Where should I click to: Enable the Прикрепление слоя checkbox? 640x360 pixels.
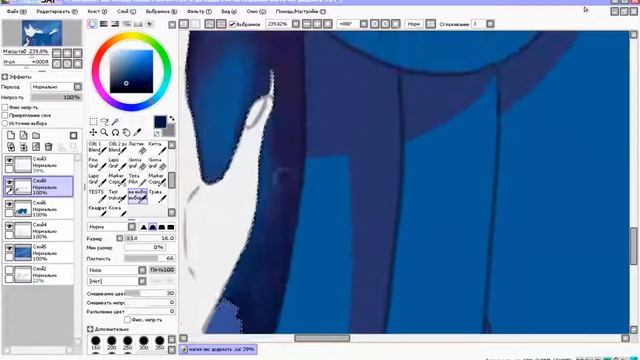click(5, 115)
